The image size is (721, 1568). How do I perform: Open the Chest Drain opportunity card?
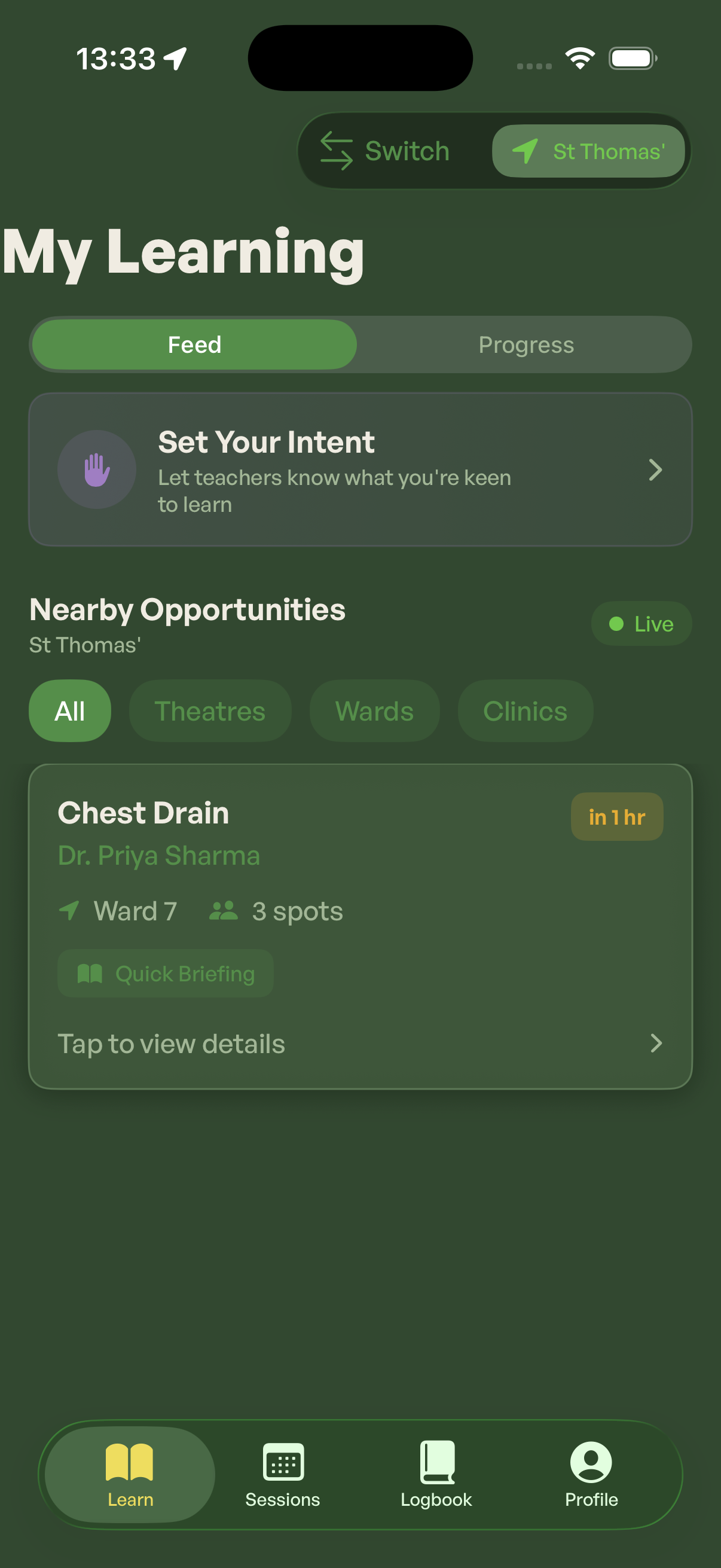point(360,926)
